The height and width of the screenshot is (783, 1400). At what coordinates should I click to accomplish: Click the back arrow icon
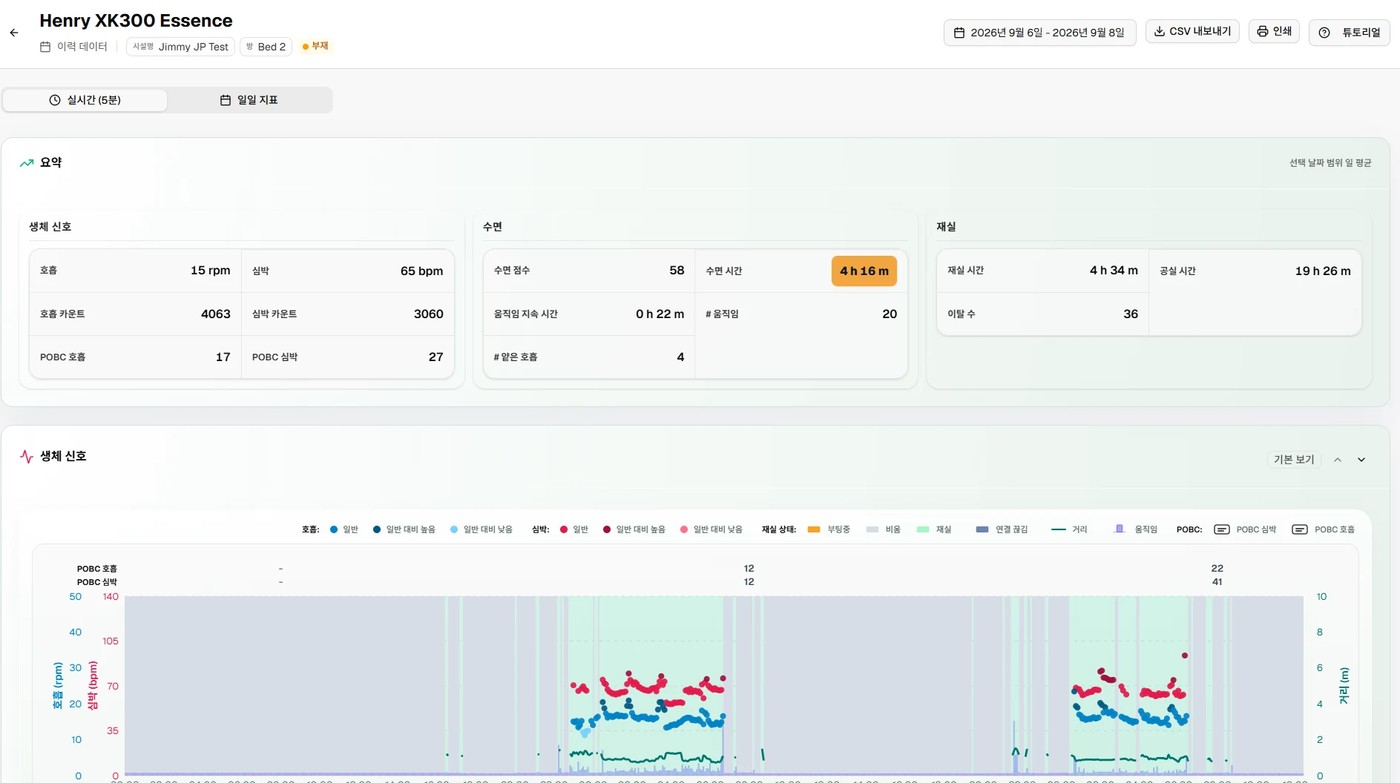pos(14,33)
